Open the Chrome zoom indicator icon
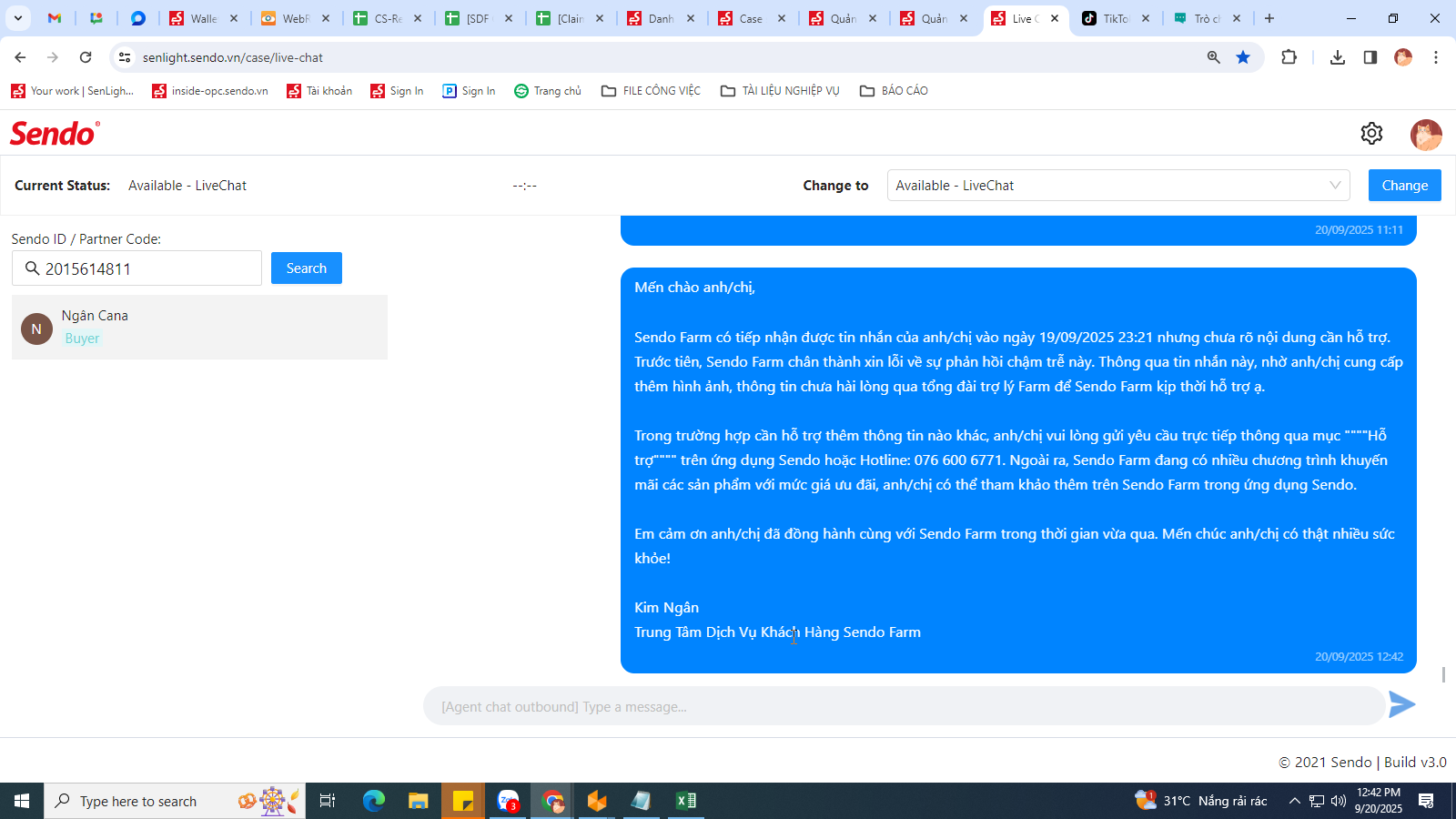1456x819 pixels. coord(1214,57)
